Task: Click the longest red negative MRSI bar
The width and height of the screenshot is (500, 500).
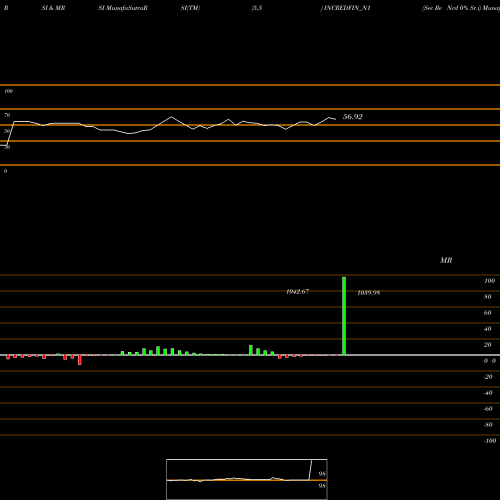Action: (79, 360)
